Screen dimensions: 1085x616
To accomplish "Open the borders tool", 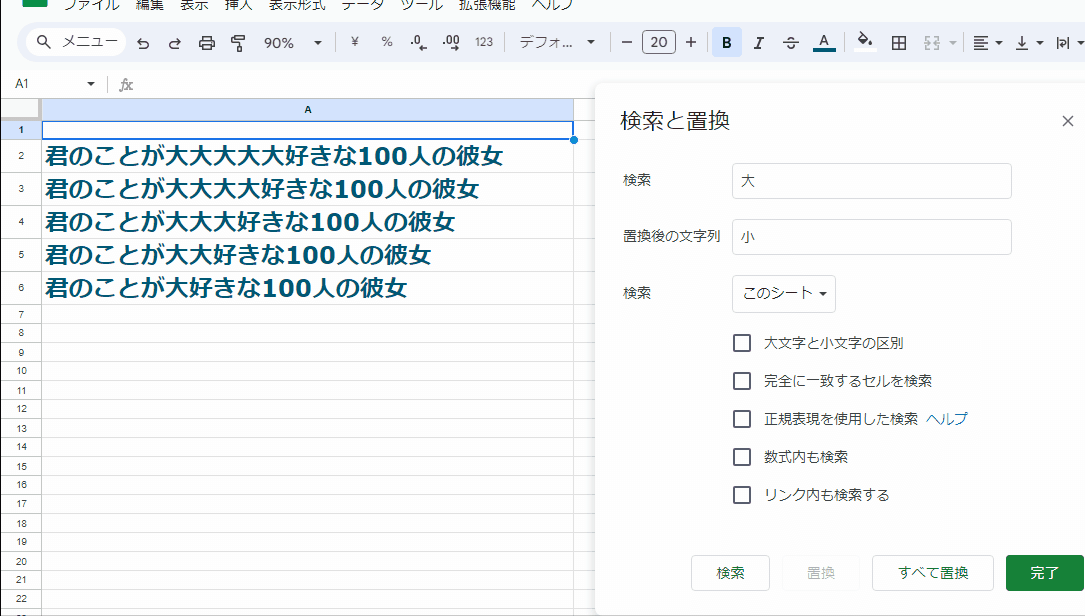I will point(898,43).
